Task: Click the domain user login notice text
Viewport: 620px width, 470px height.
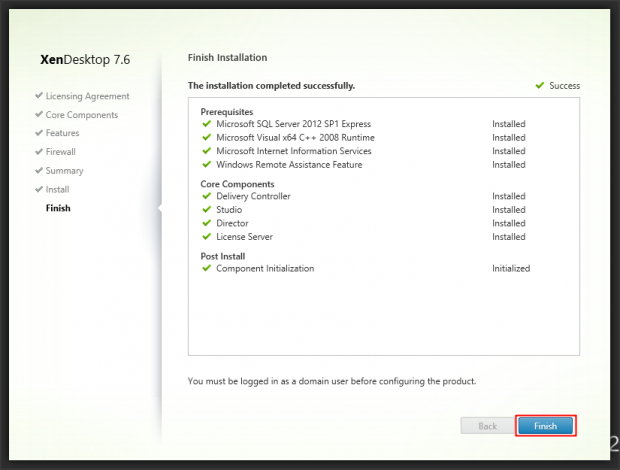Action: pos(332,381)
